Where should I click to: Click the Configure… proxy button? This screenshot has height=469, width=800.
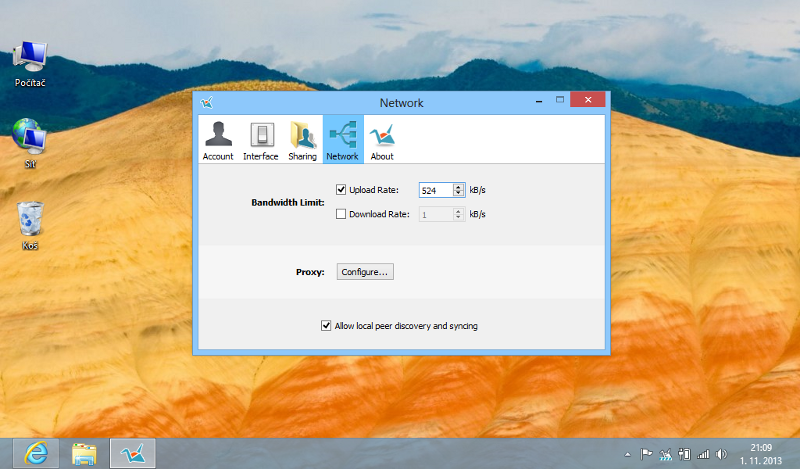coord(365,272)
